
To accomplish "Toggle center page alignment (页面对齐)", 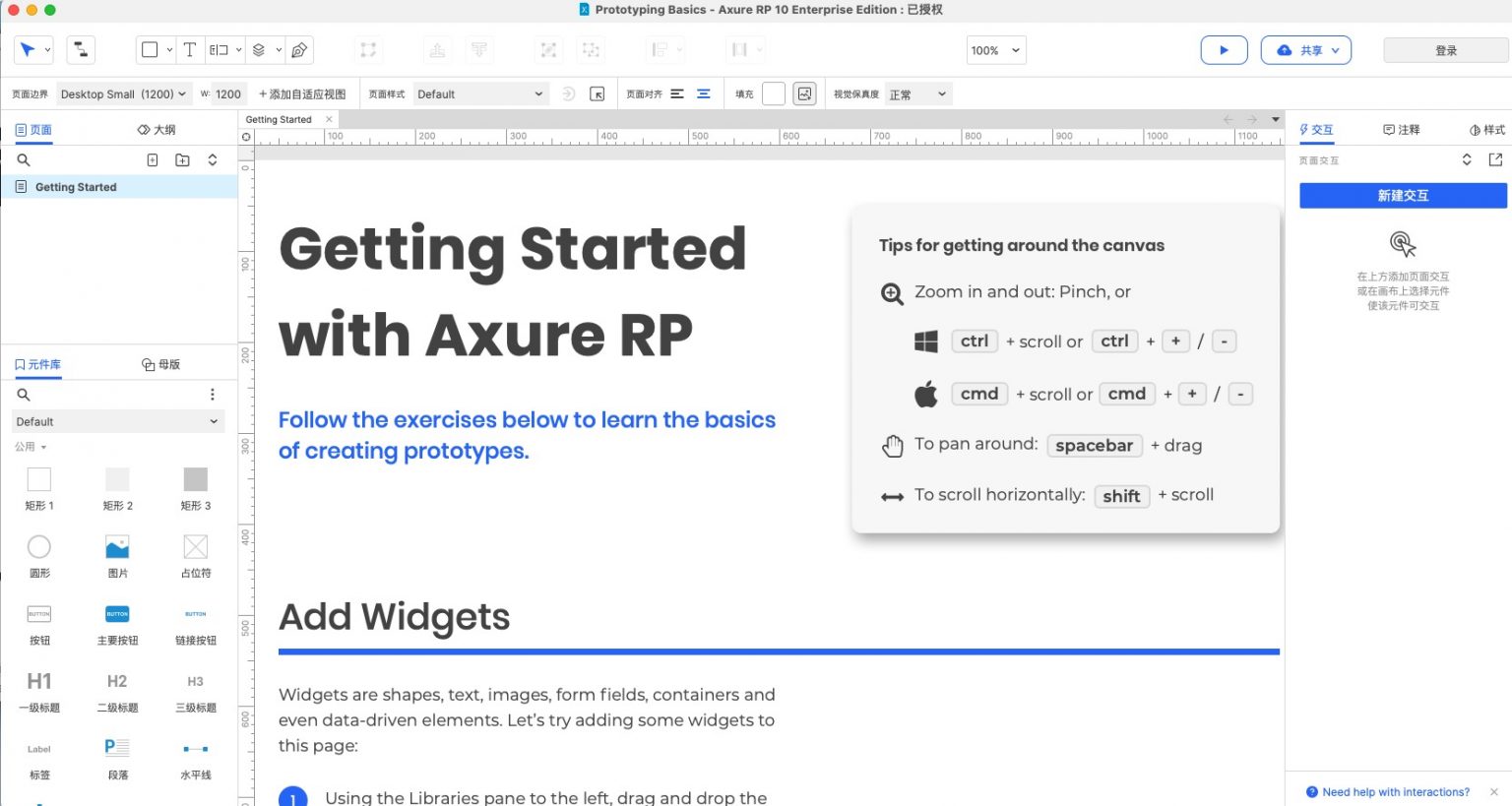I will [703, 93].
